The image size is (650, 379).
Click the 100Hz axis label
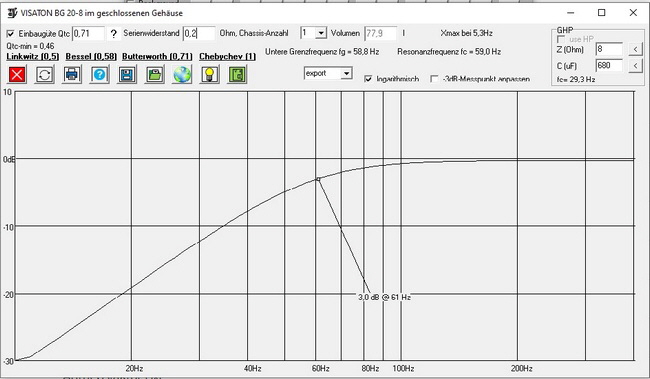click(x=403, y=368)
